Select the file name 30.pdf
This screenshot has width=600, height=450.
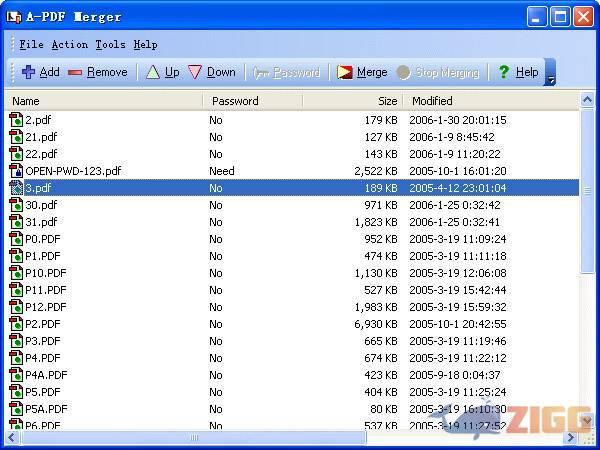click(x=41, y=205)
